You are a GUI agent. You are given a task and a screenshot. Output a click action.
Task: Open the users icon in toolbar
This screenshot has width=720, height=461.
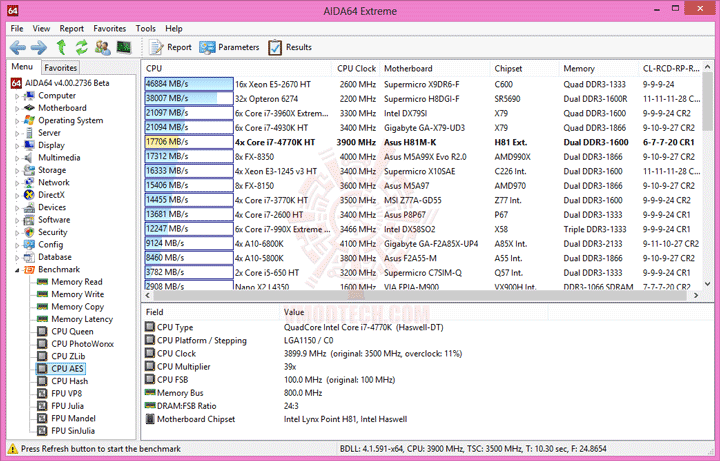[x=102, y=47]
